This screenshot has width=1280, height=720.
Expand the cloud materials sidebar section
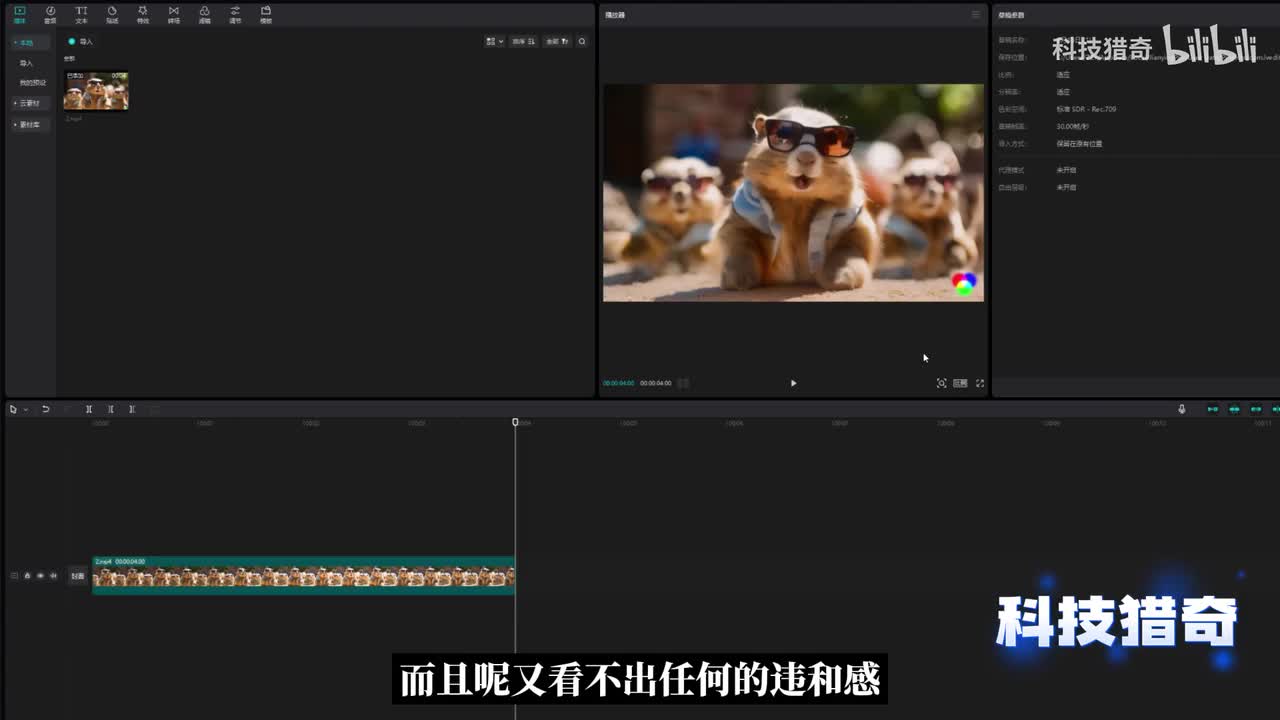click(28, 103)
